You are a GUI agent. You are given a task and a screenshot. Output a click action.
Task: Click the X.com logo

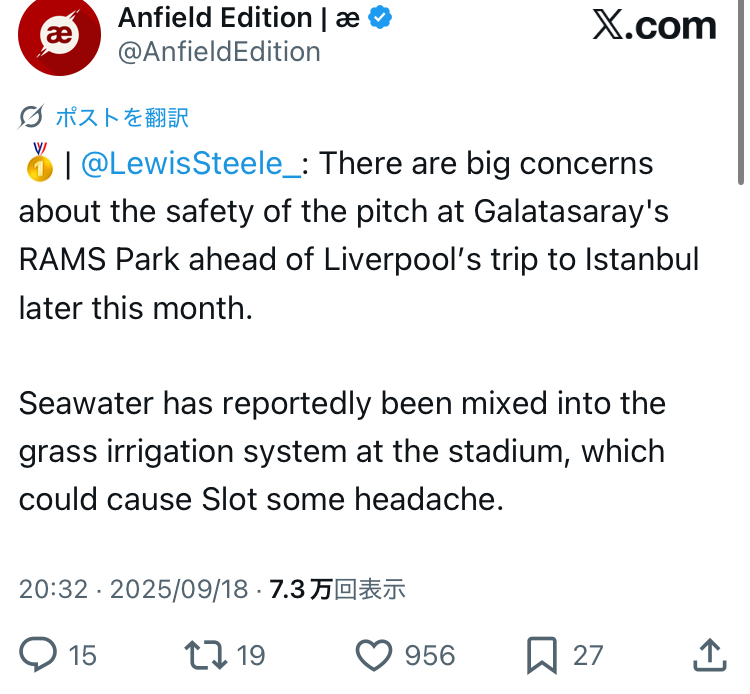[x=654, y=26]
